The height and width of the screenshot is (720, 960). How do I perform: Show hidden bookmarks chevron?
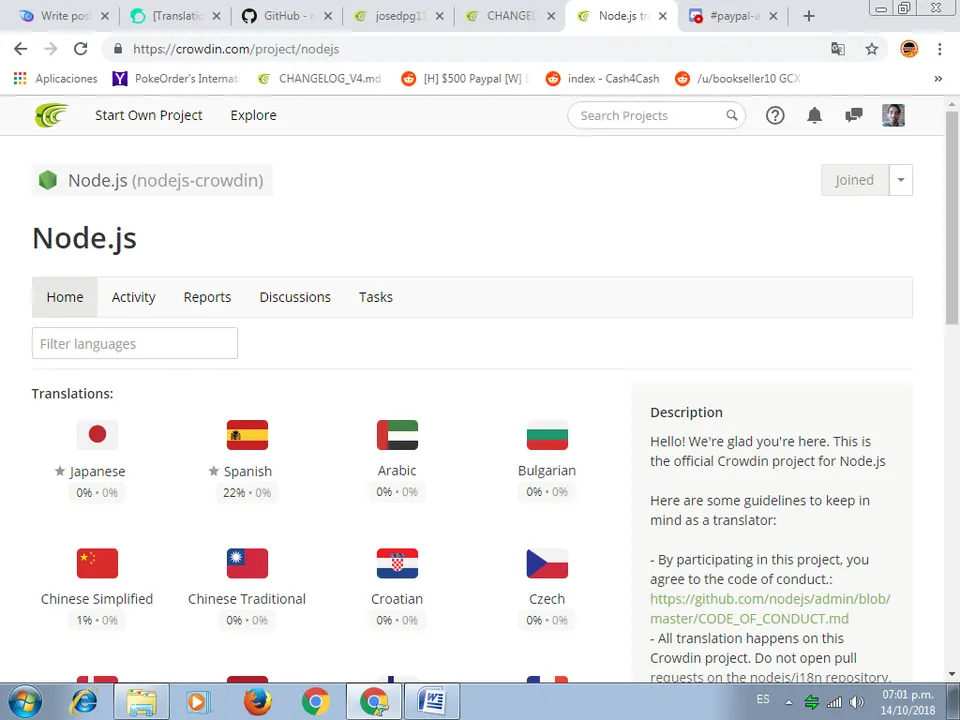pos(938,78)
